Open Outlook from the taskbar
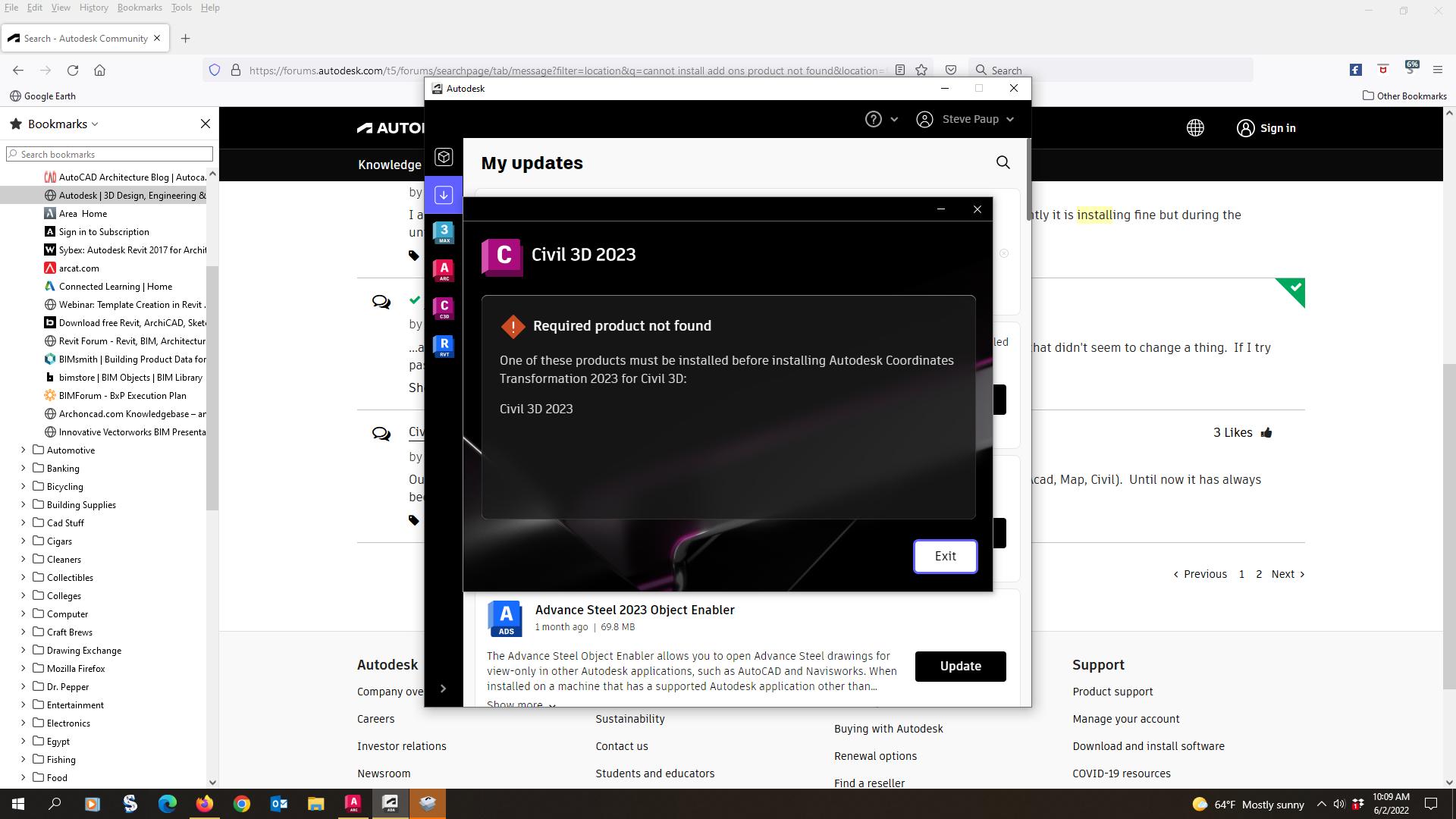 point(279,804)
